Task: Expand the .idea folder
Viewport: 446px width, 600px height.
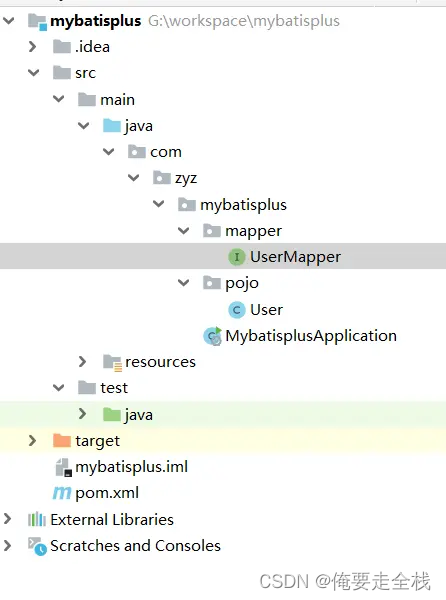Action: point(33,47)
